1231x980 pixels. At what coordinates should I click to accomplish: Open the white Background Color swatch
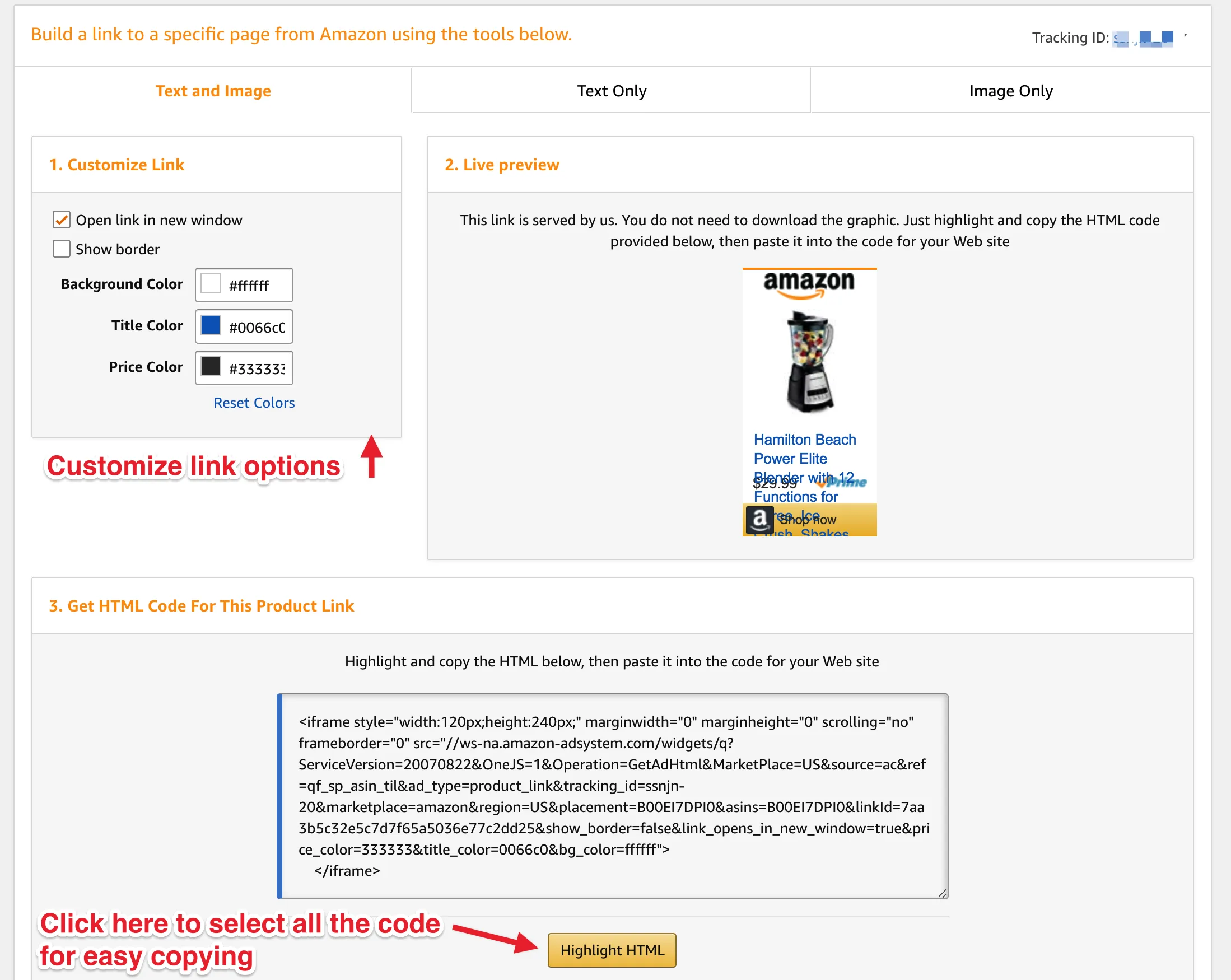pyautogui.click(x=211, y=284)
